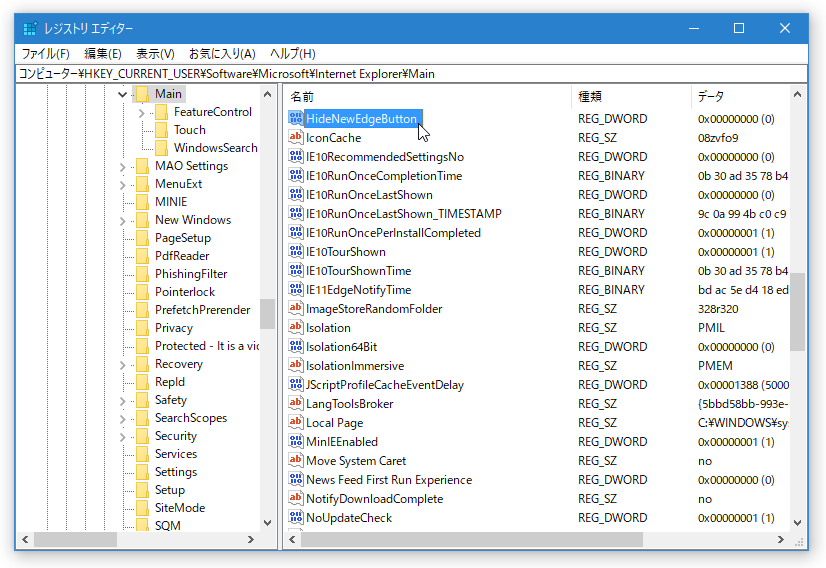Sort by the データ column header
The width and height of the screenshot is (826, 568).
pyautogui.click(x=741, y=96)
